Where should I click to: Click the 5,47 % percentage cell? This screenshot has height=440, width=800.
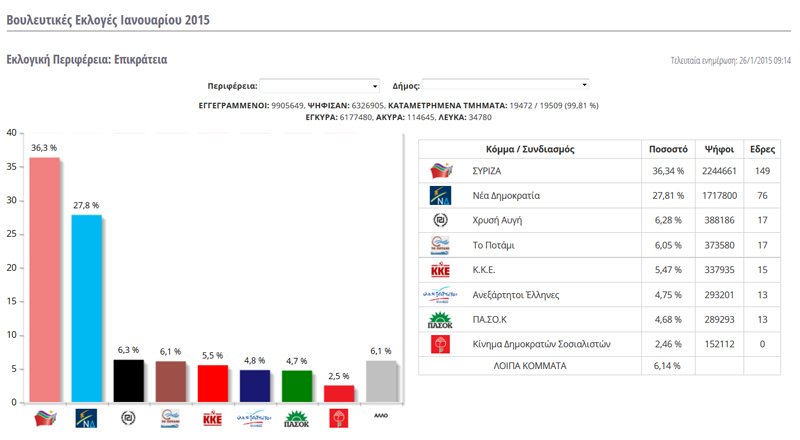point(668,270)
